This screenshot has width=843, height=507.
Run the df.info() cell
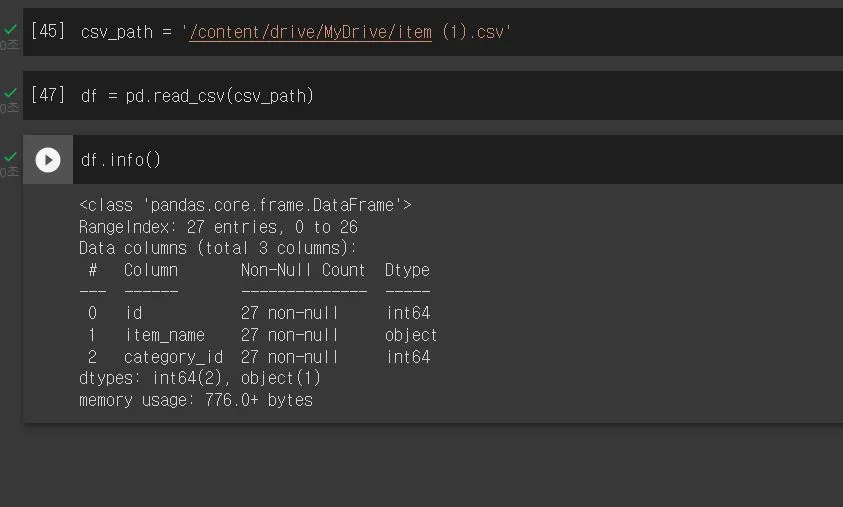pyautogui.click(x=48, y=160)
